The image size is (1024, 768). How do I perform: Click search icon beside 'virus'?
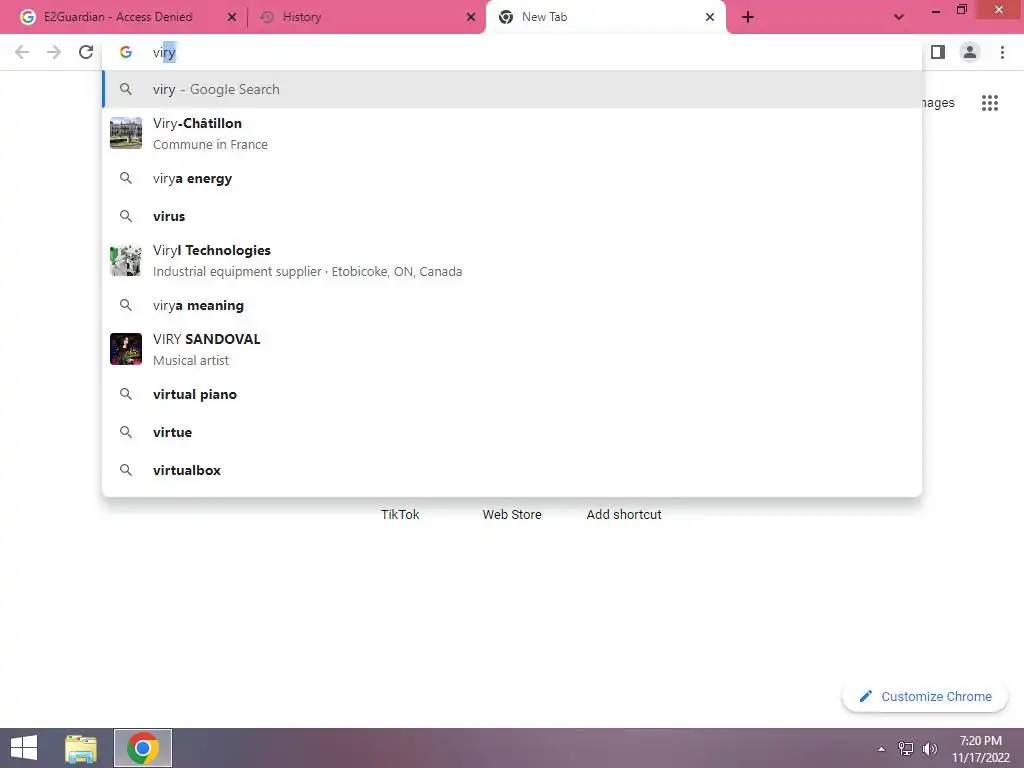[x=126, y=216]
